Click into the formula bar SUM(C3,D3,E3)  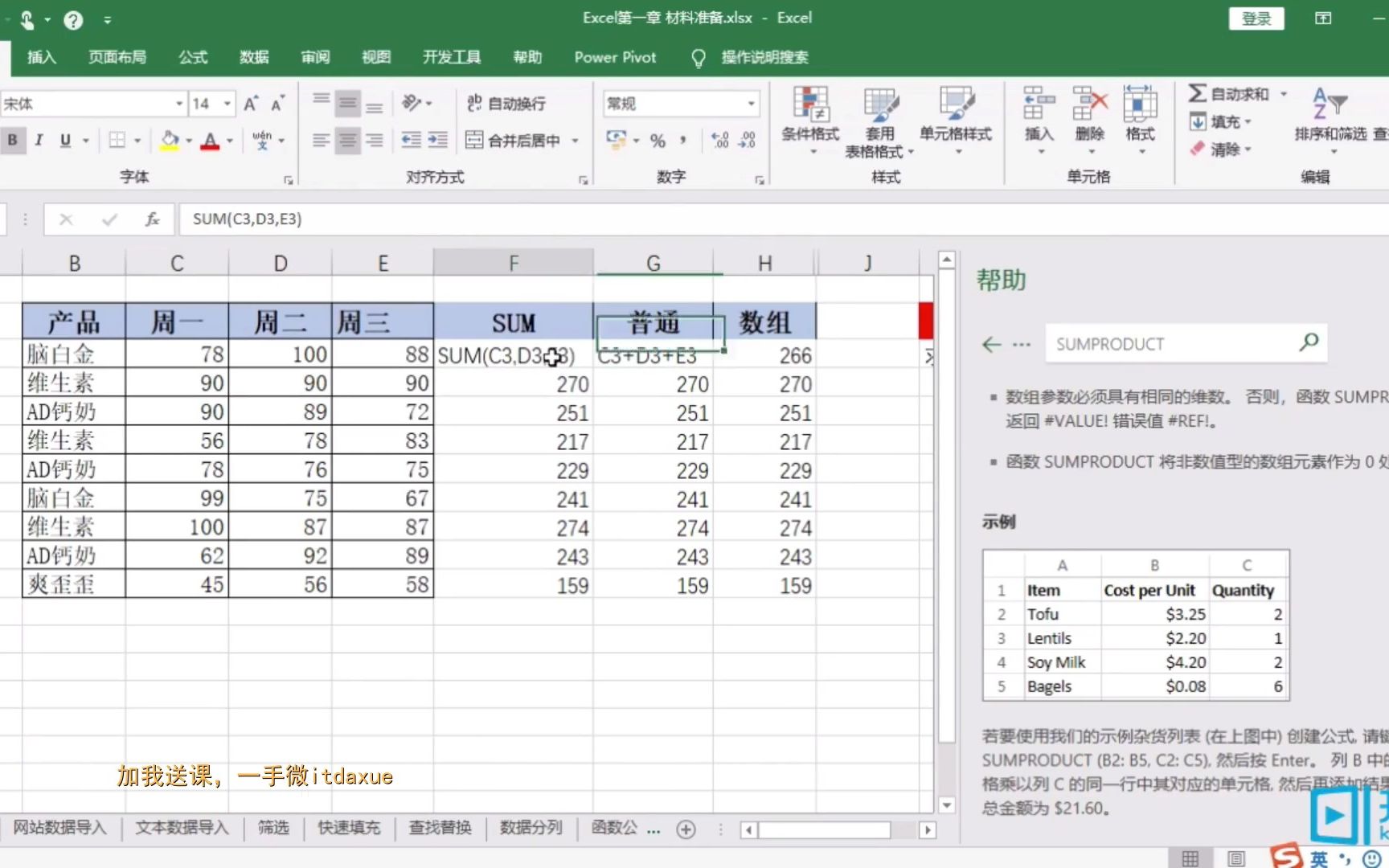pyautogui.click(x=784, y=219)
